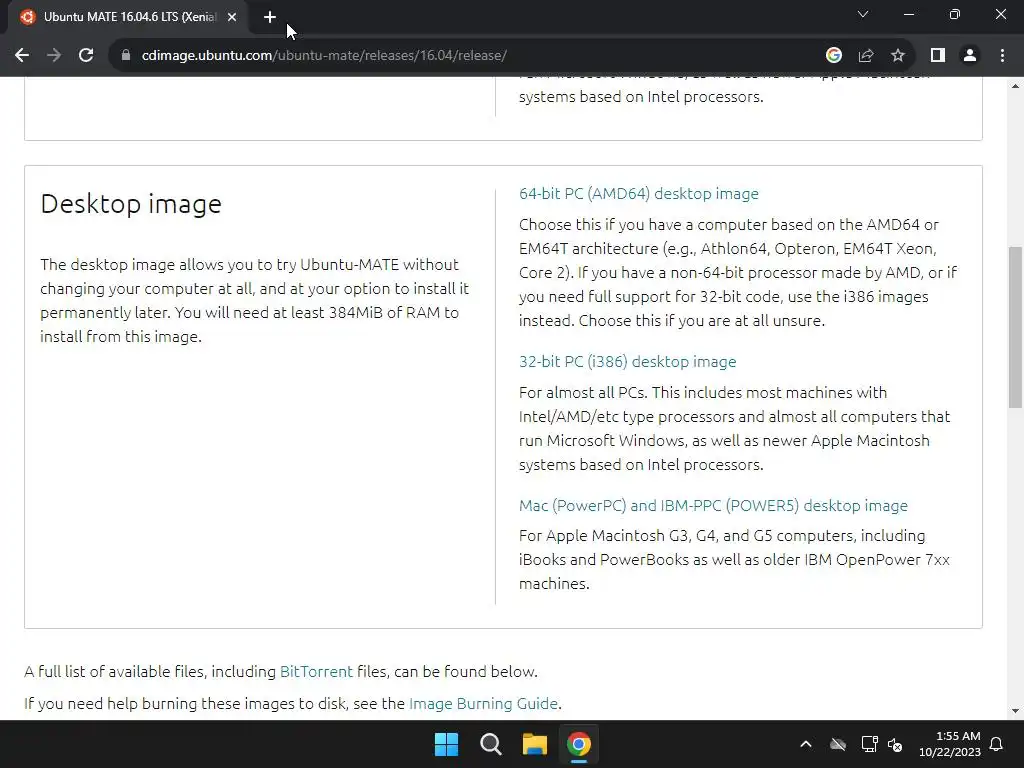This screenshot has height=768, width=1024.
Task: Open Chrome side panel
Action: pos(938,56)
